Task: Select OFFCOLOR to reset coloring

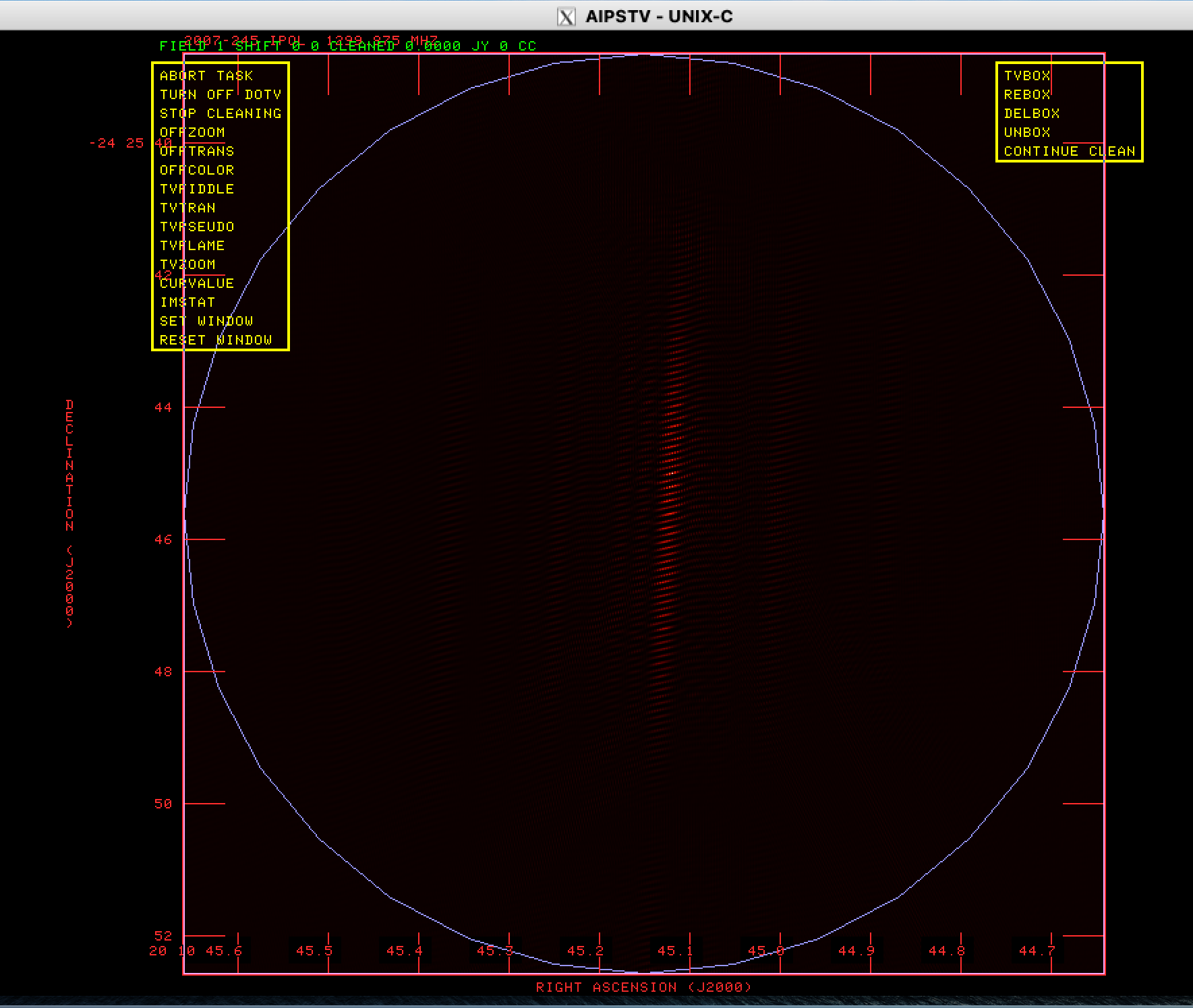Action: click(x=197, y=171)
